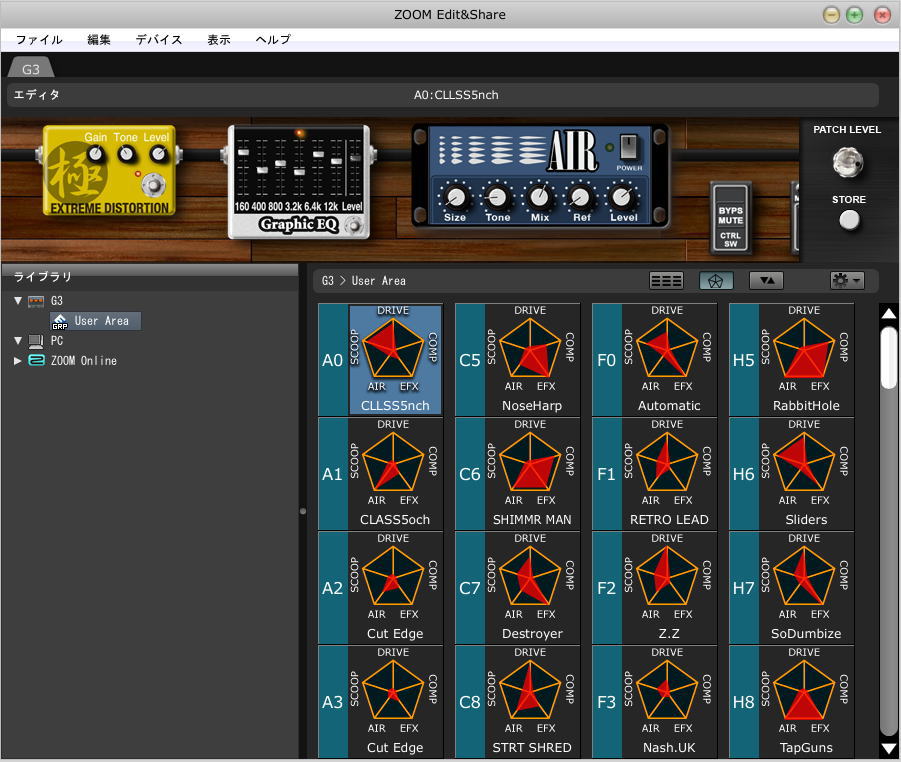The width and height of the screenshot is (901, 762).
Task: Toggle the Extreme Distortion footswitch
Action: (x=153, y=184)
